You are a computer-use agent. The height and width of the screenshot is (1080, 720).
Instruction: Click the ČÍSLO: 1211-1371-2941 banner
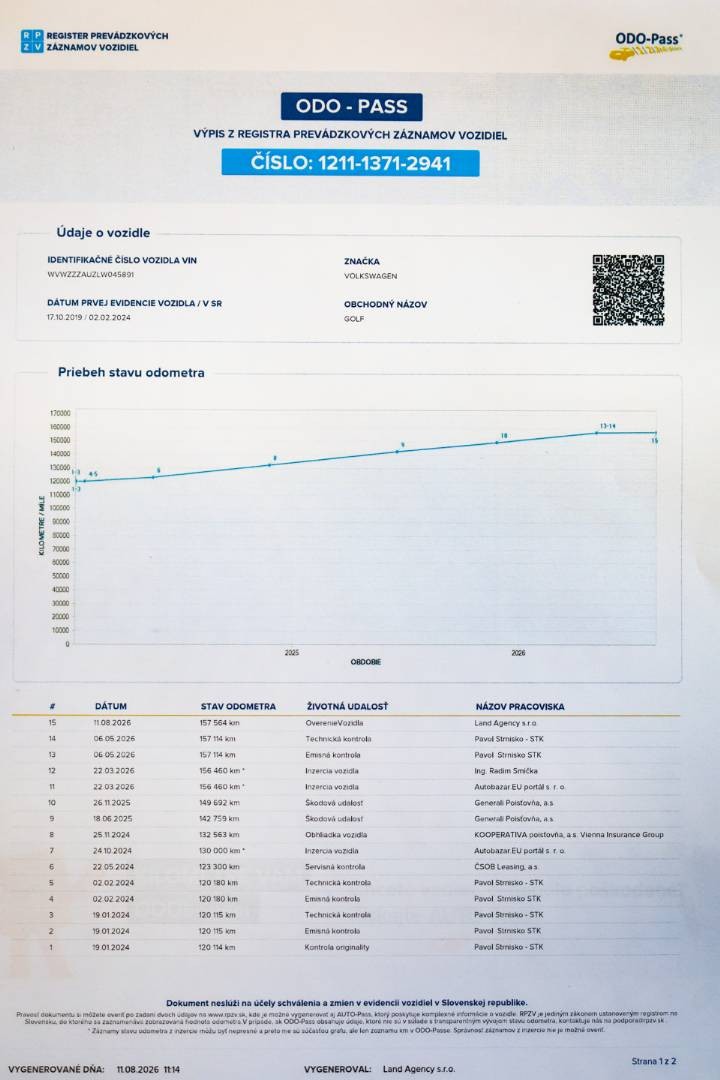coord(350,163)
